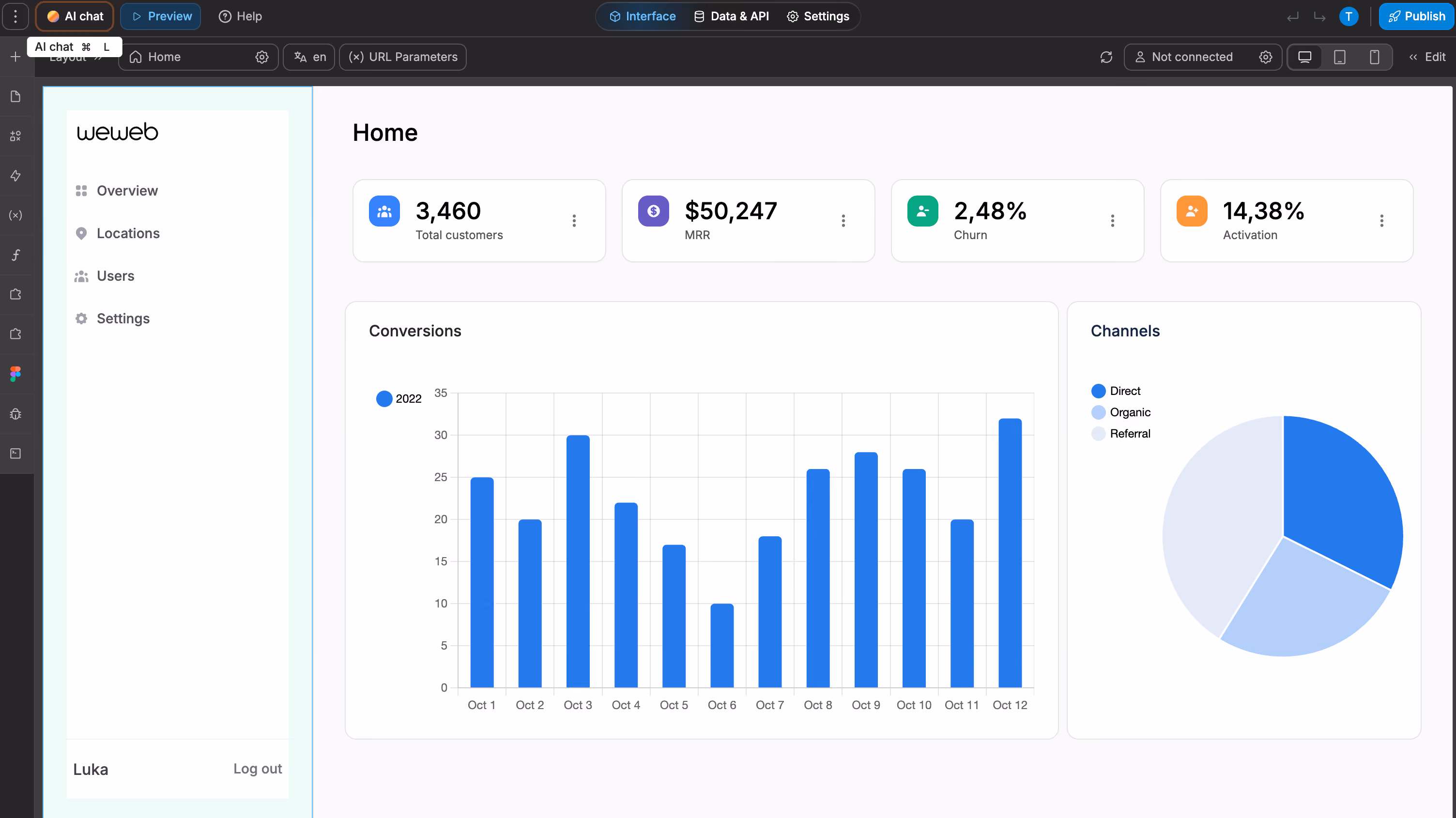This screenshot has height=818, width=1456.
Task: Open the Figma plugin in sidebar
Action: (x=16, y=373)
